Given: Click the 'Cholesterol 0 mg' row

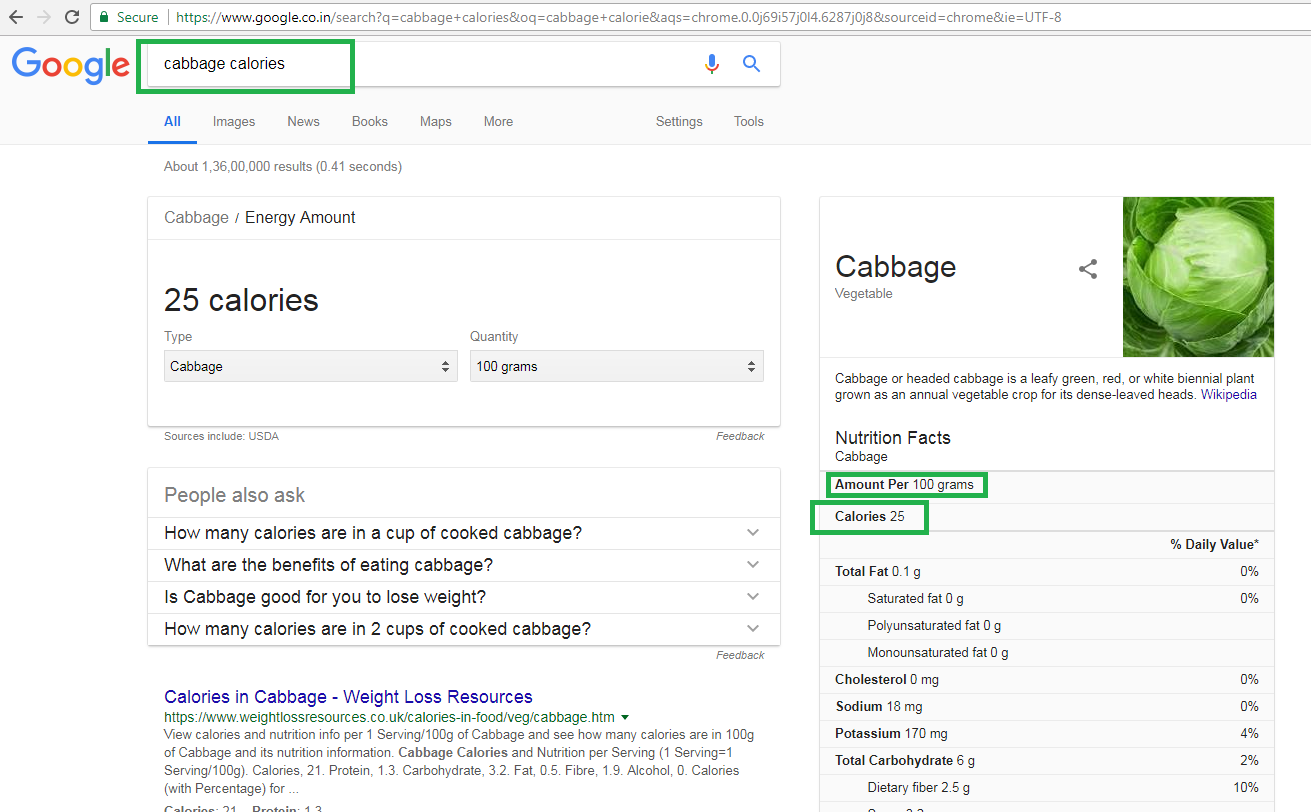Looking at the screenshot, I should 1047,679.
